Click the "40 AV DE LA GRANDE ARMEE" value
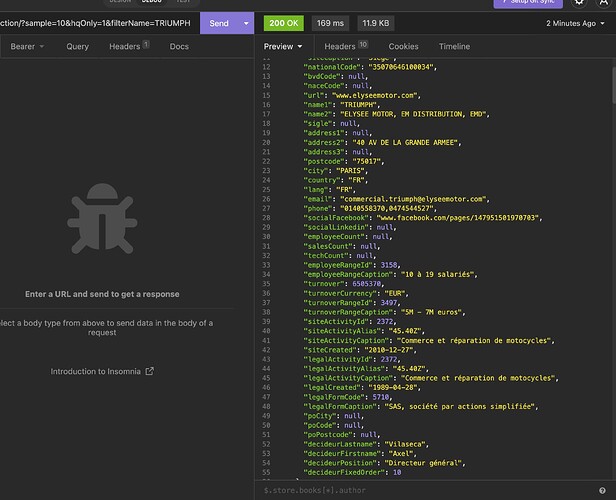This screenshot has height=500, width=616. point(405,143)
